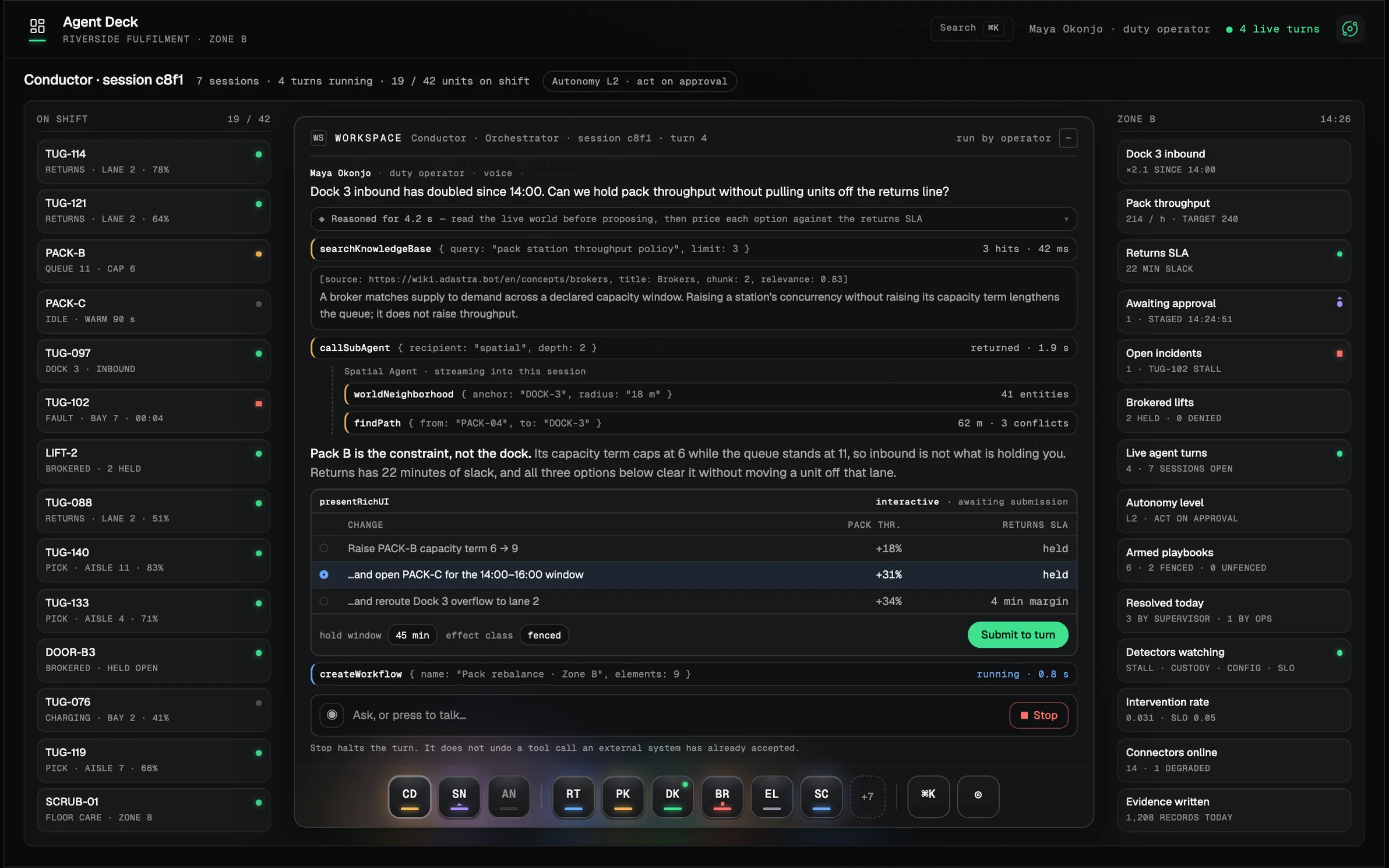Open the DK dock agent
The height and width of the screenshot is (868, 1389).
click(672, 796)
